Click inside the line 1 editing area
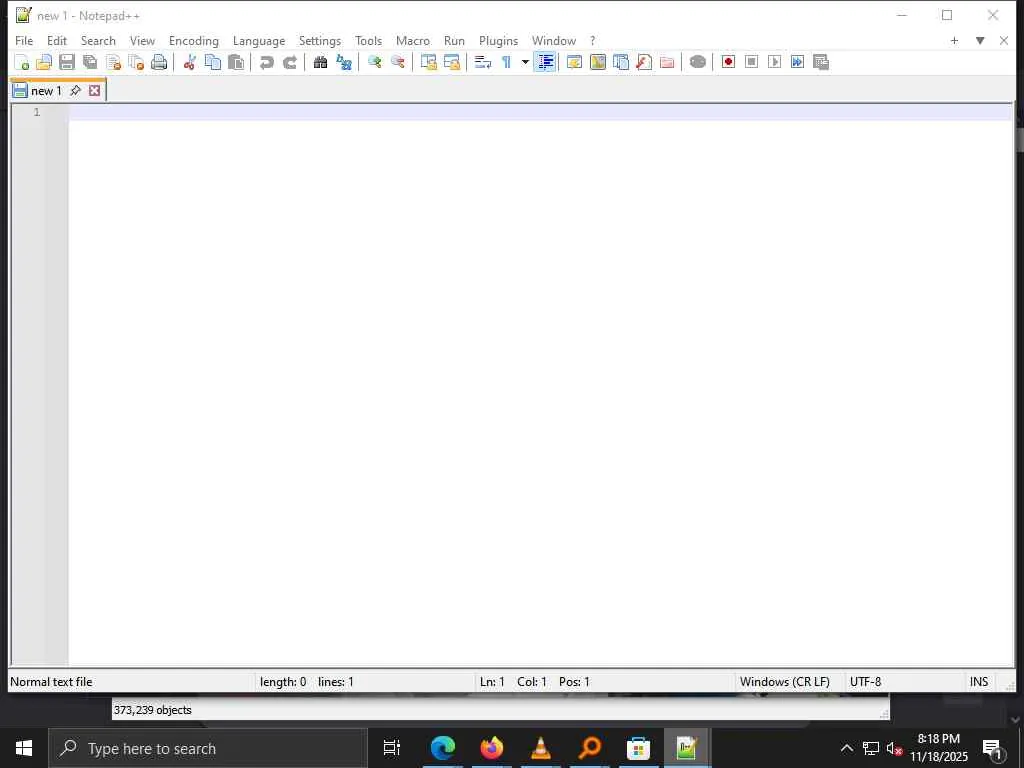Viewport: 1024px width, 768px height. point(540,112)
